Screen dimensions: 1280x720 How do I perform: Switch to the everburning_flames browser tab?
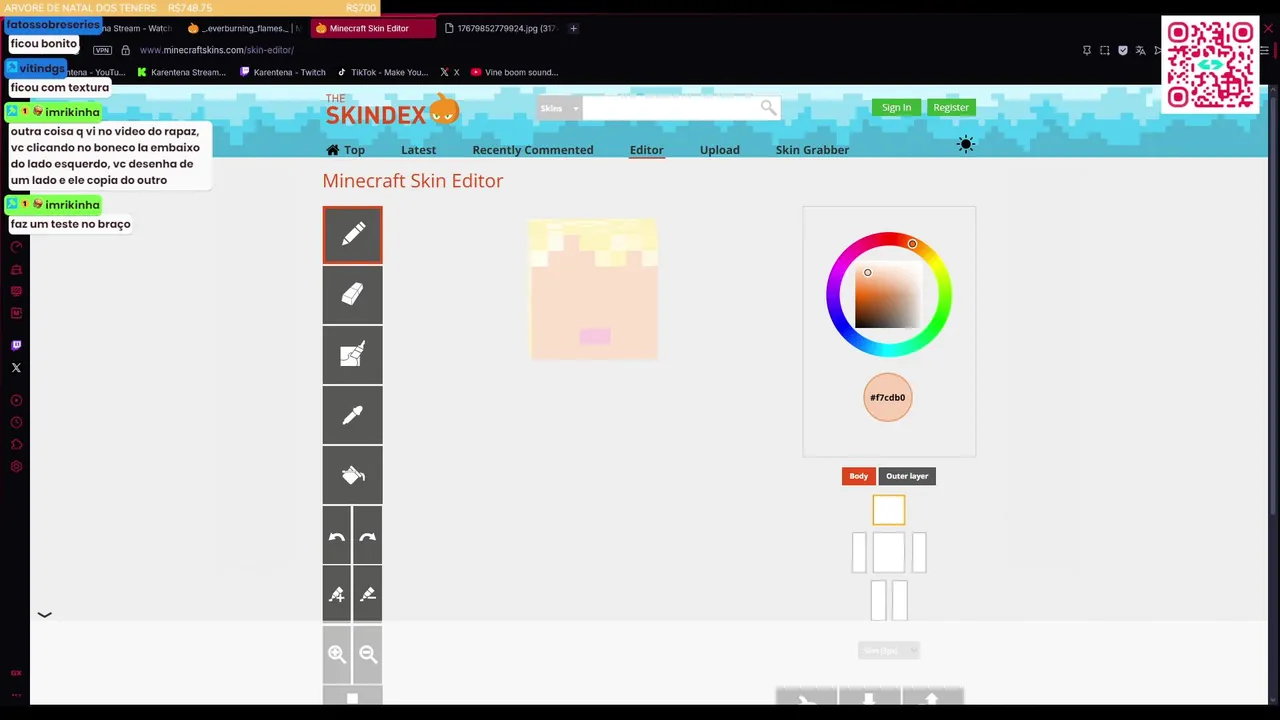click(244, 28)
